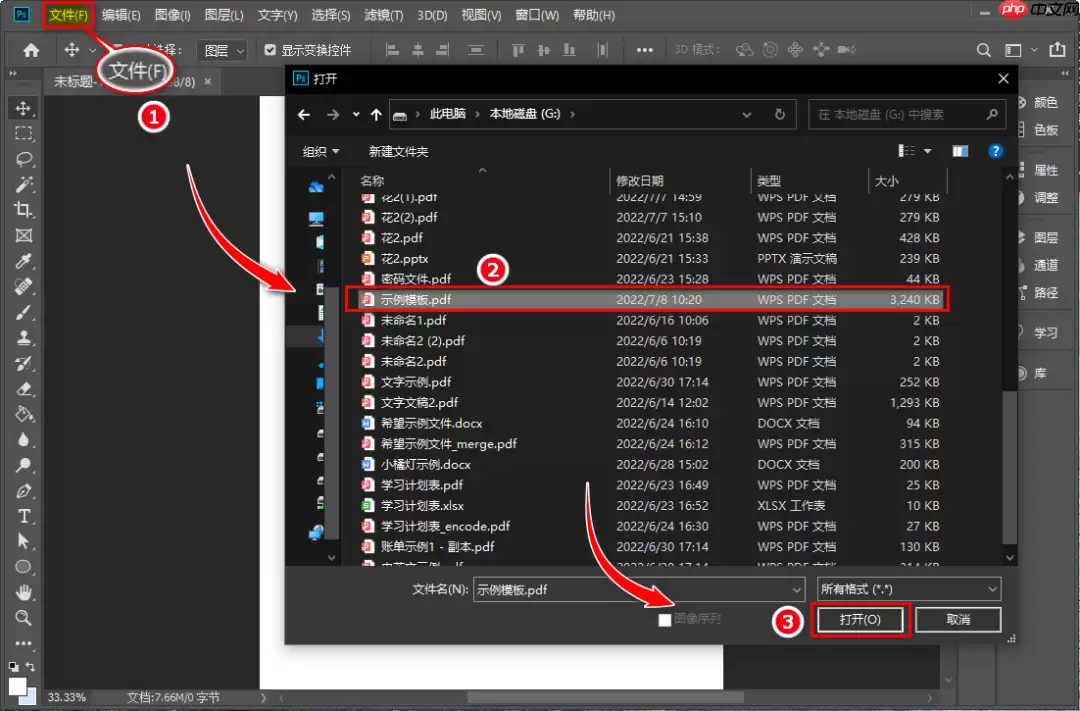Click the search icon in the options bar
This screenshot has height=711, width=1080.
982,49
